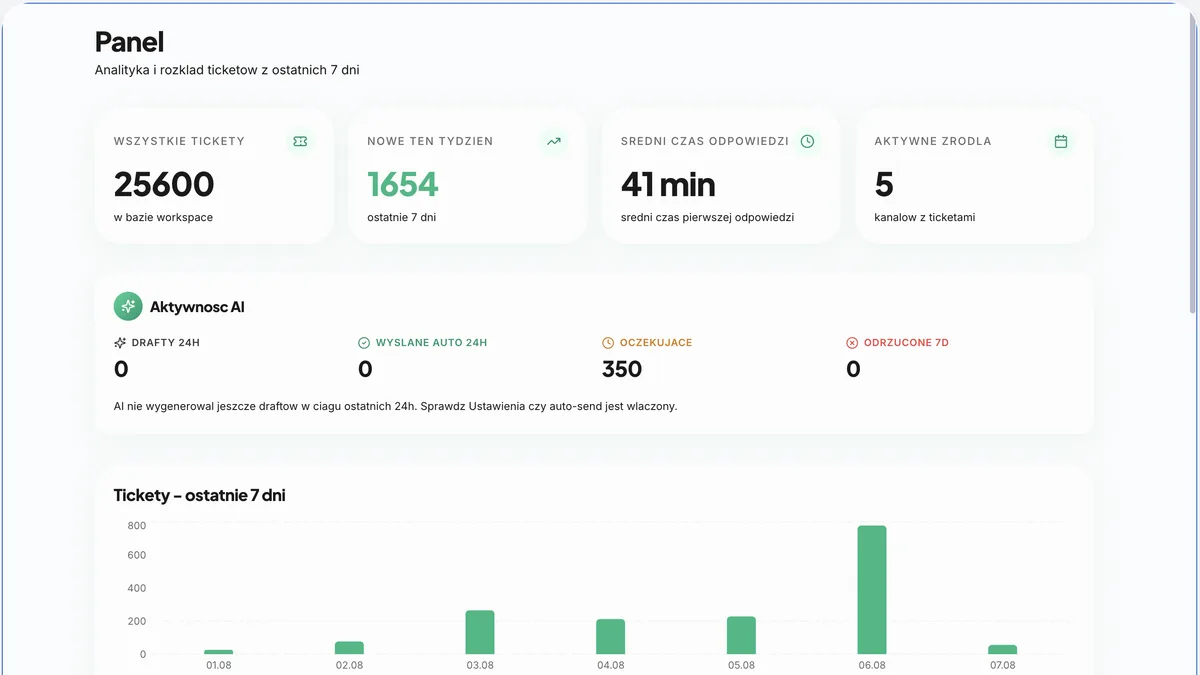Select the chart bar for 05.08

(741, 635)
